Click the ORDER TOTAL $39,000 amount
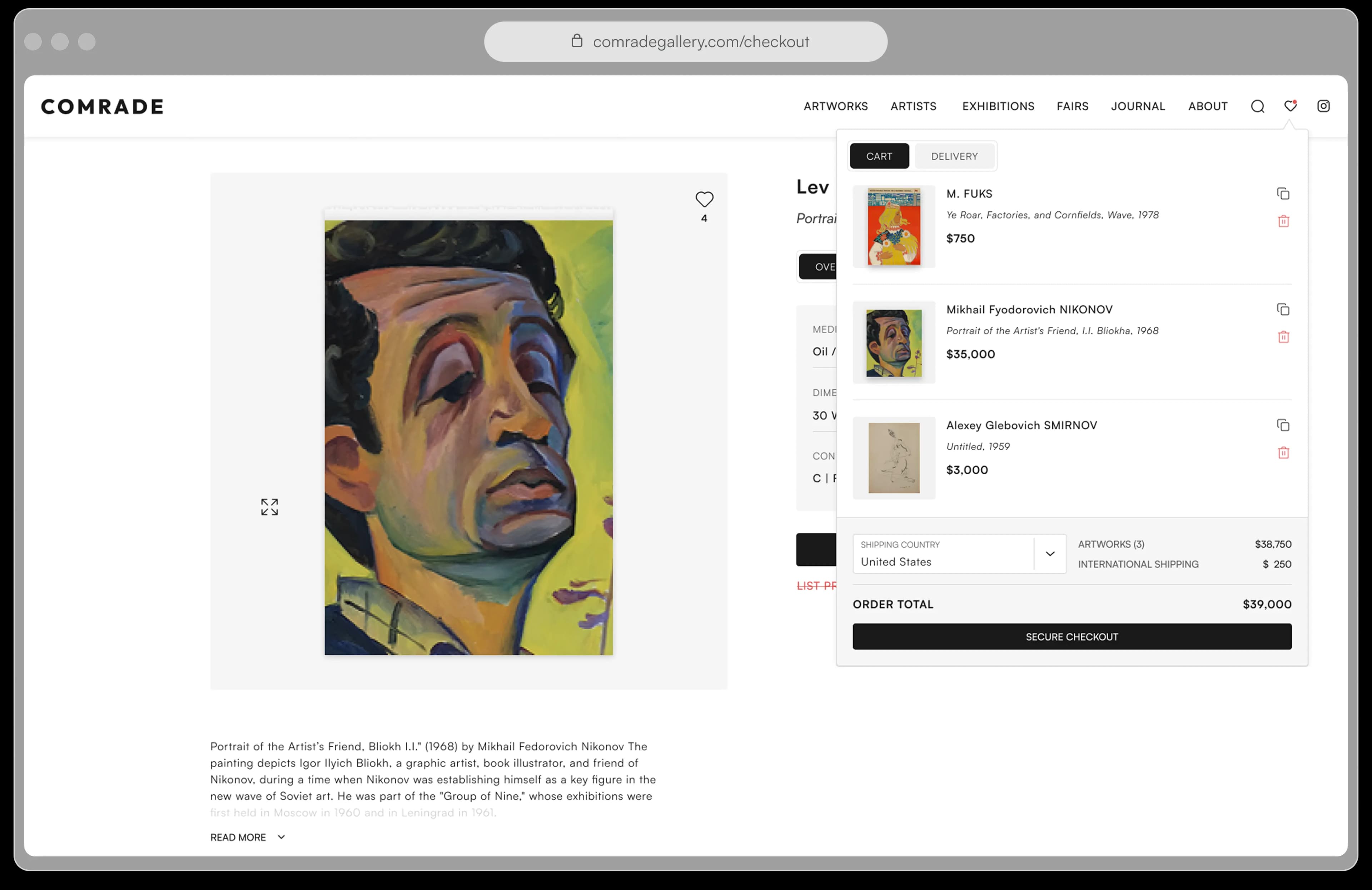The width and height of the screenshot is (1372, 890). click(1267, 604)
